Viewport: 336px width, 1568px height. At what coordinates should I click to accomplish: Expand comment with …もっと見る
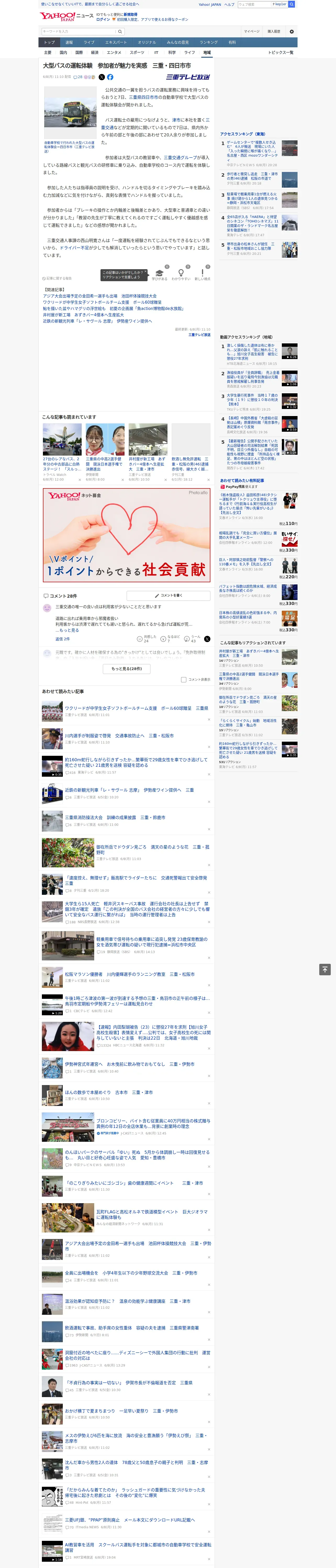coord(67,631)
